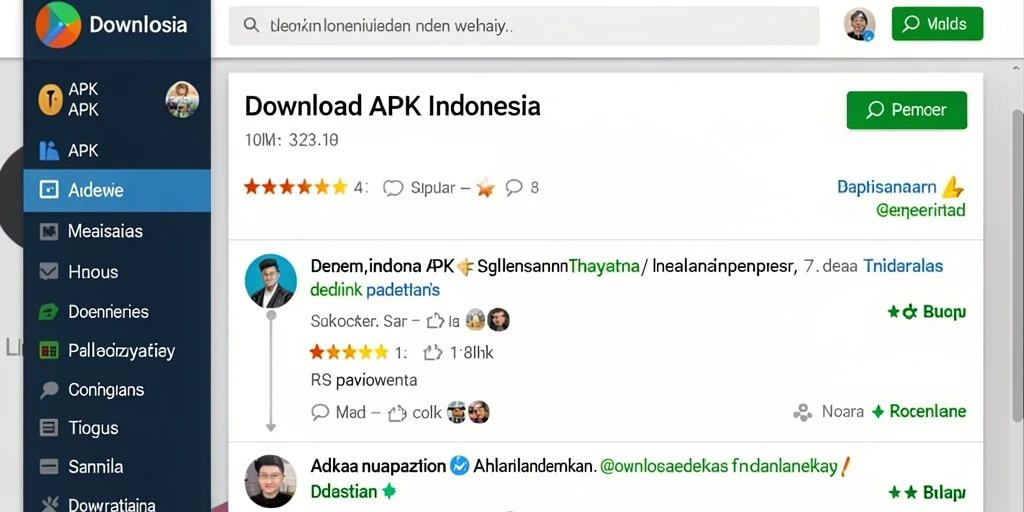The image size is (1024, 512).
Task: Click the Palleoizyatiay grid icon
Action: tap(49, 351)
